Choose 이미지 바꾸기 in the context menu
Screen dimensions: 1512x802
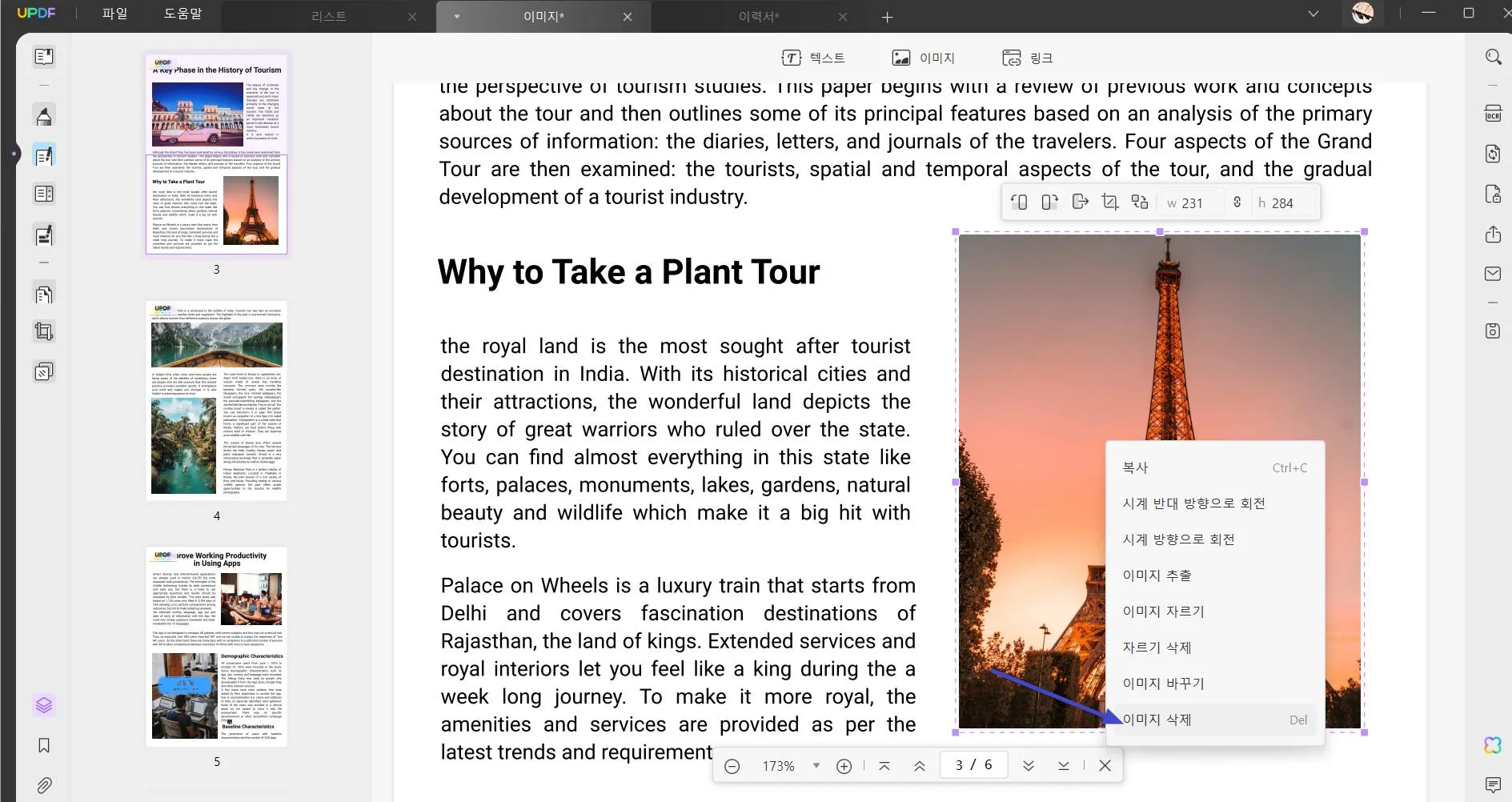(x=1214, y=684)
